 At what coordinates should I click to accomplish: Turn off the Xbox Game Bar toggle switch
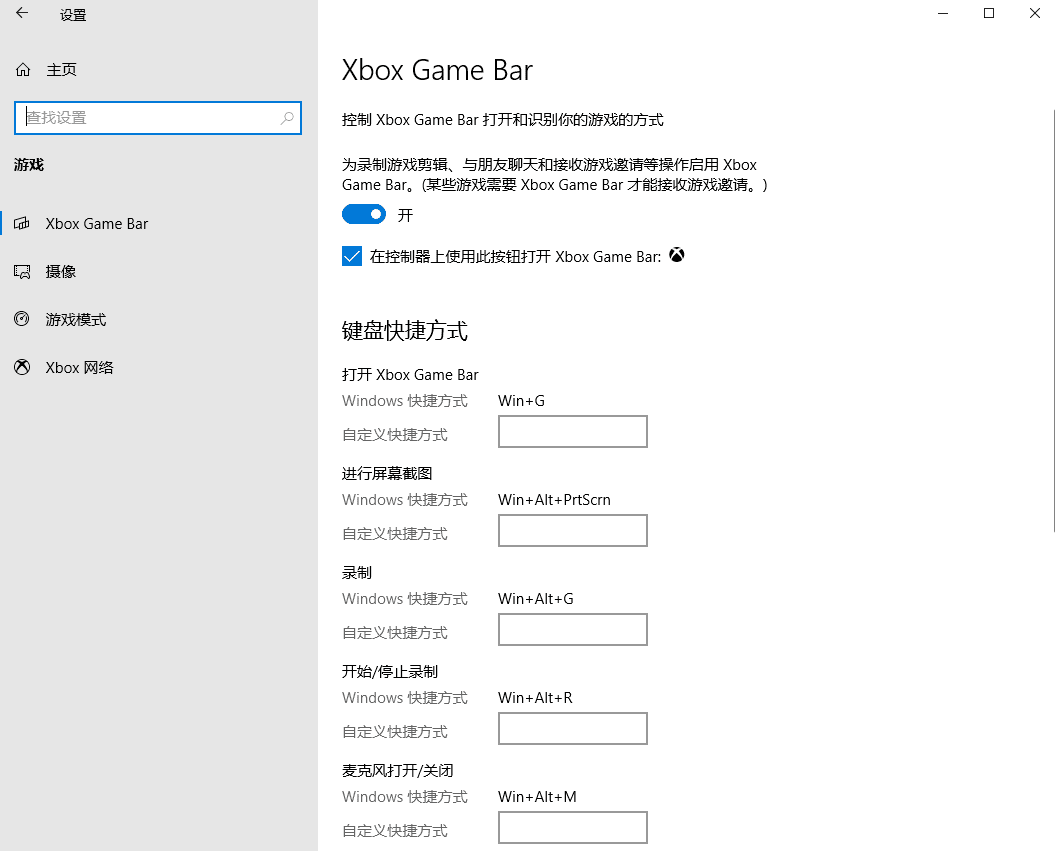click(x=364, y=214)
